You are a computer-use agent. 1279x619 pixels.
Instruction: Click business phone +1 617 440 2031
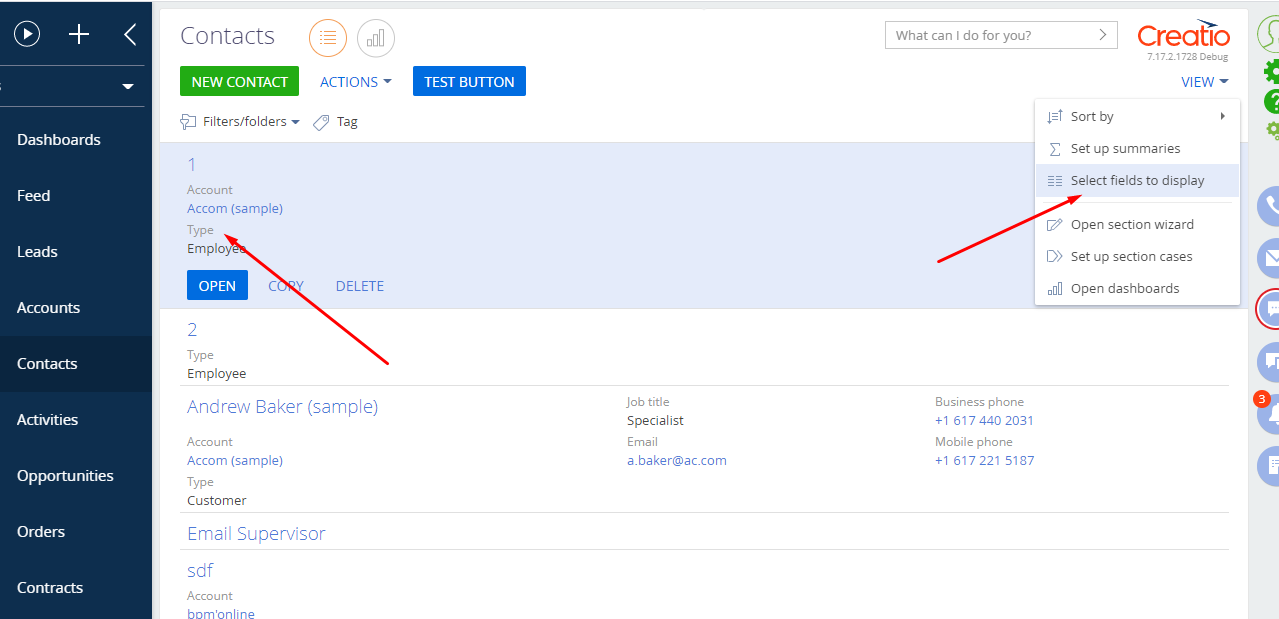(x=984, y=421)
